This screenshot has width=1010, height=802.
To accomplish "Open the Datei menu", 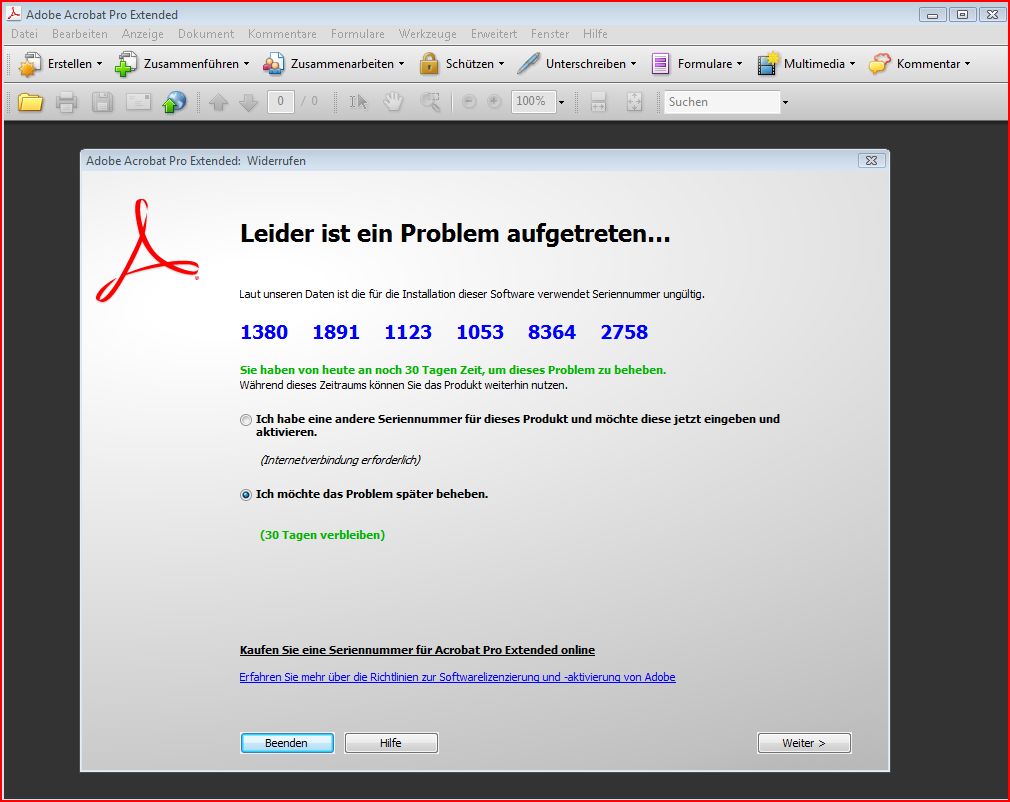I will (x=24, y=33).
